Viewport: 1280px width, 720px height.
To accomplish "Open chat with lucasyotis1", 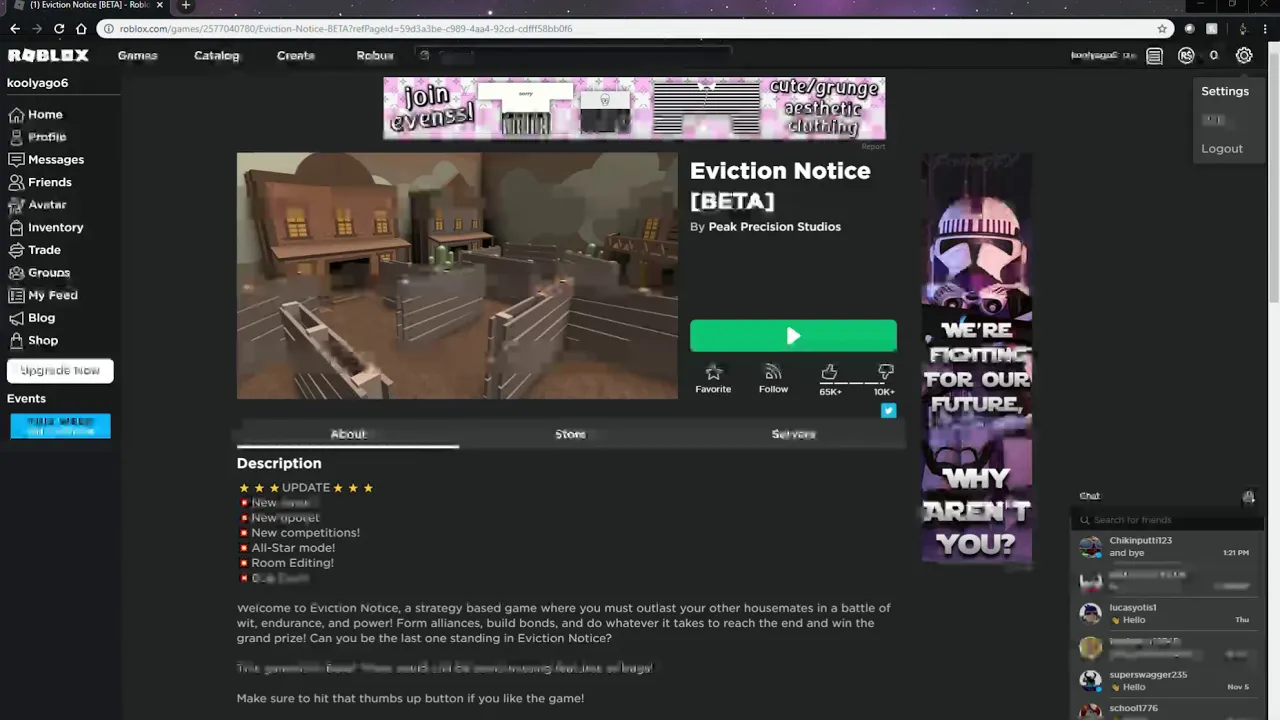I will click(1165, 614).
